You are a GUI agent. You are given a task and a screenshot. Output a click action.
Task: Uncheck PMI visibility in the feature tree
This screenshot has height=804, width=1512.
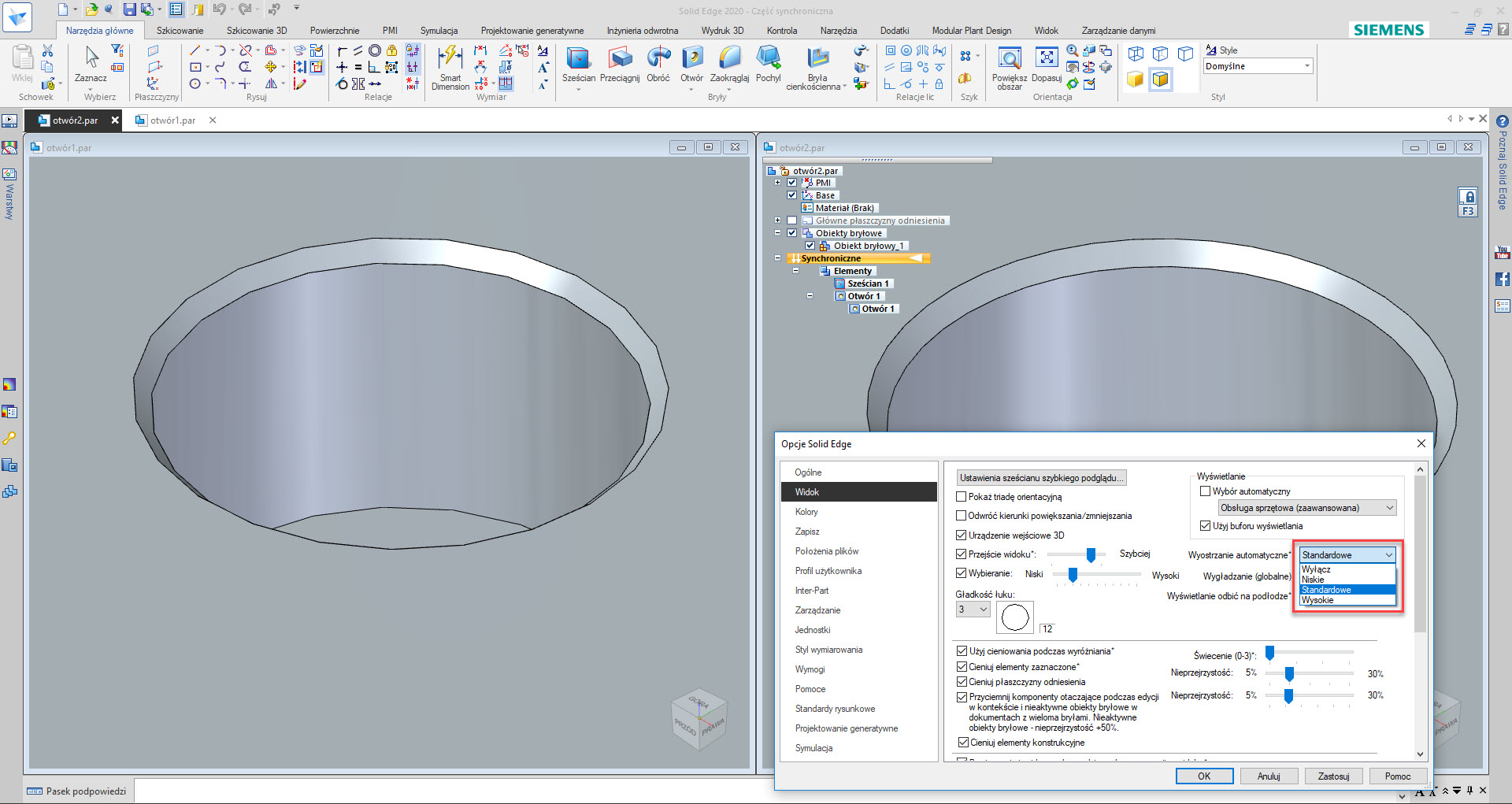click(792, 183)
